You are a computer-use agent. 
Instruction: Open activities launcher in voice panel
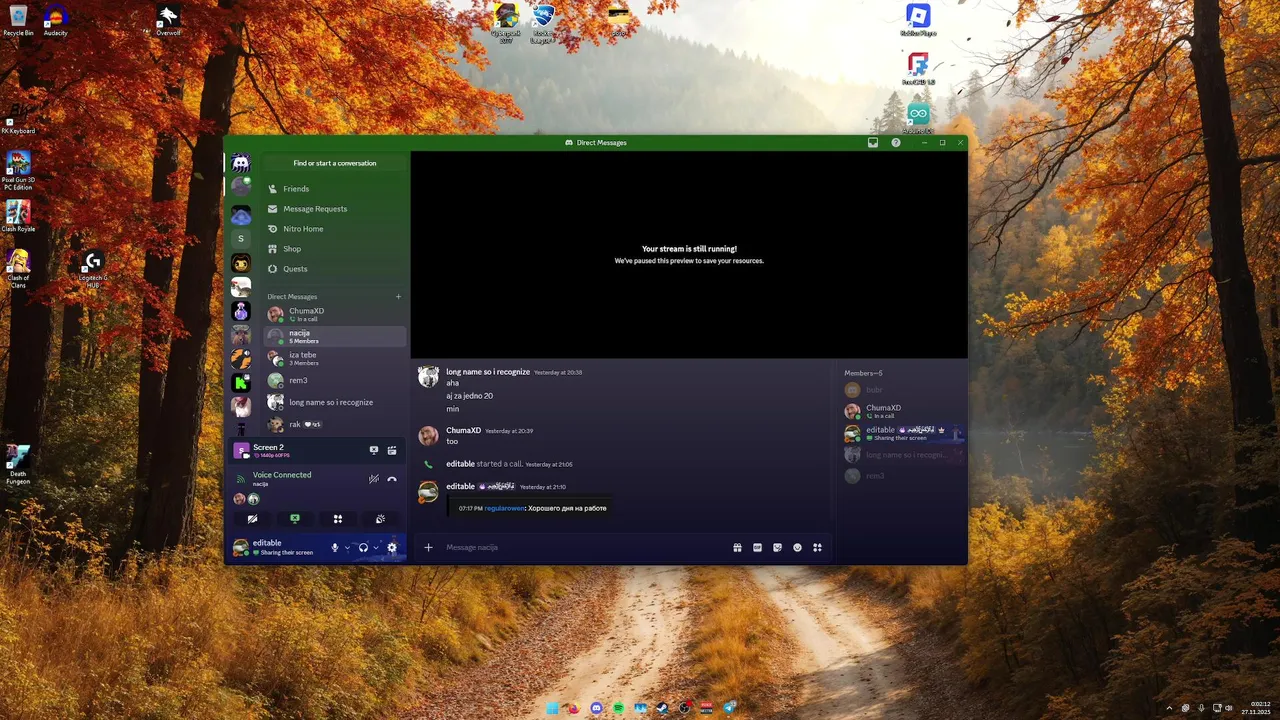point(338,519)
